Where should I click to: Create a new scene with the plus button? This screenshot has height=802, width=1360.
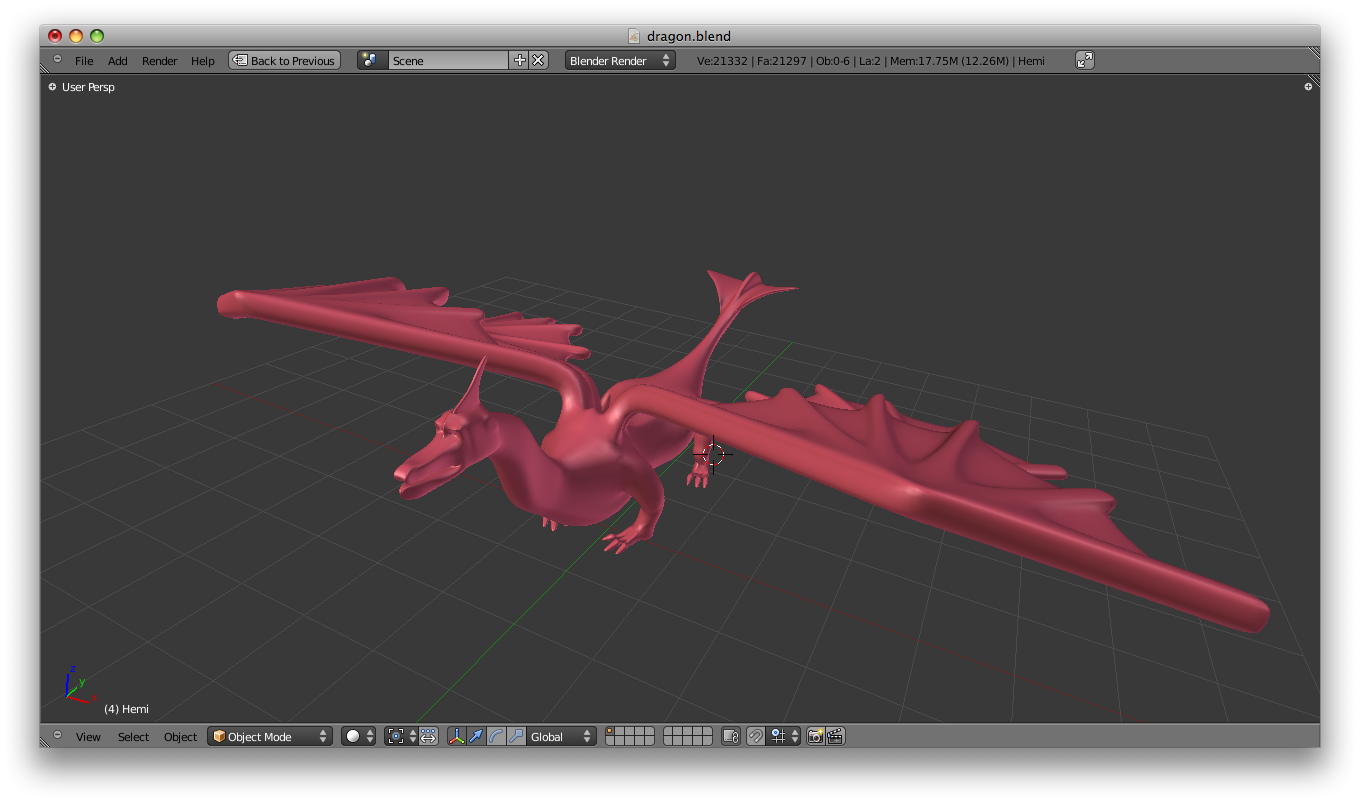click(x=519, y=60)
